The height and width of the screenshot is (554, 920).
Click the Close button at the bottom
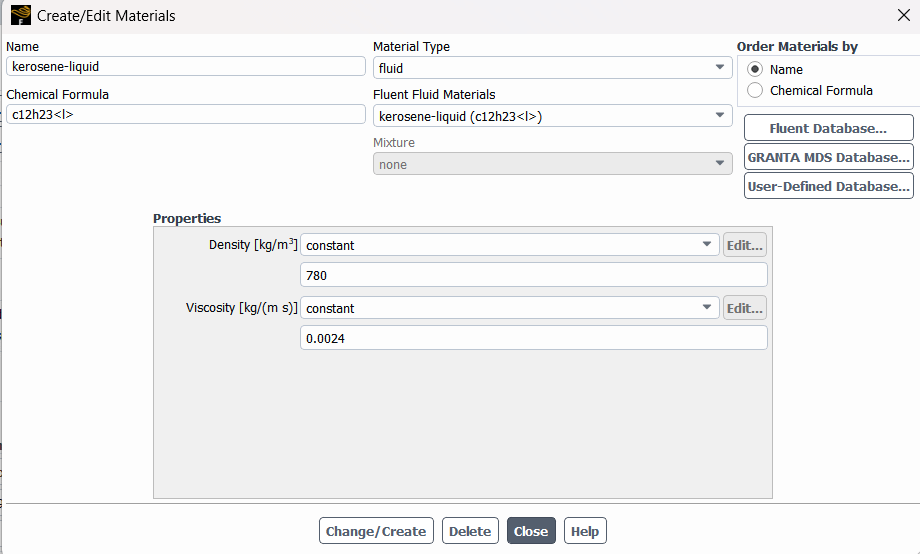(531, 531)
